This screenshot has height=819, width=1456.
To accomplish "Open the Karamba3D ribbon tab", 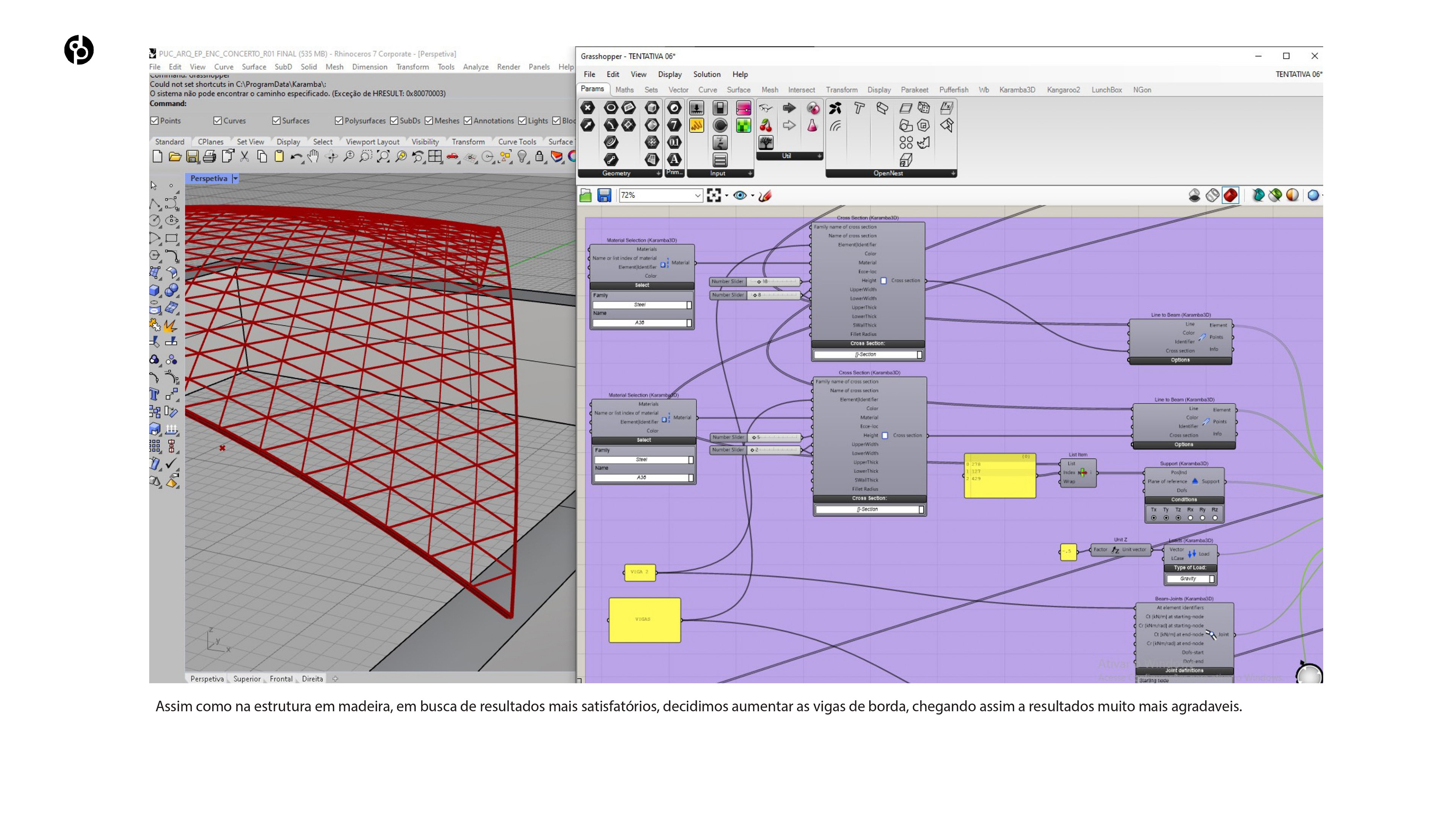I will click(x=1017, y=90).
